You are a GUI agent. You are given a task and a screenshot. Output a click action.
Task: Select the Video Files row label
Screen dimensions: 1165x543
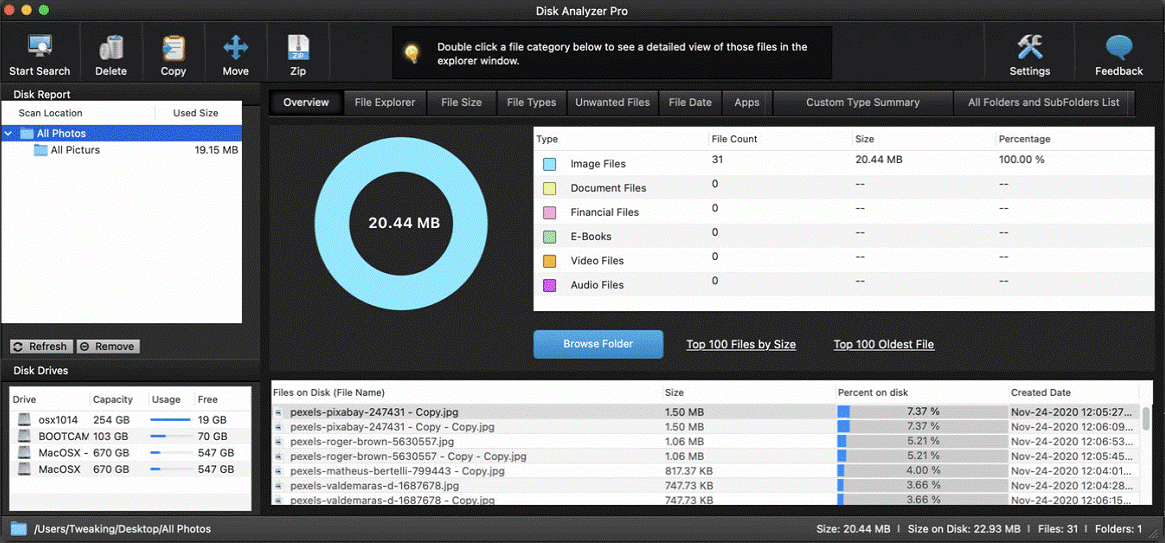coord(597,261)
